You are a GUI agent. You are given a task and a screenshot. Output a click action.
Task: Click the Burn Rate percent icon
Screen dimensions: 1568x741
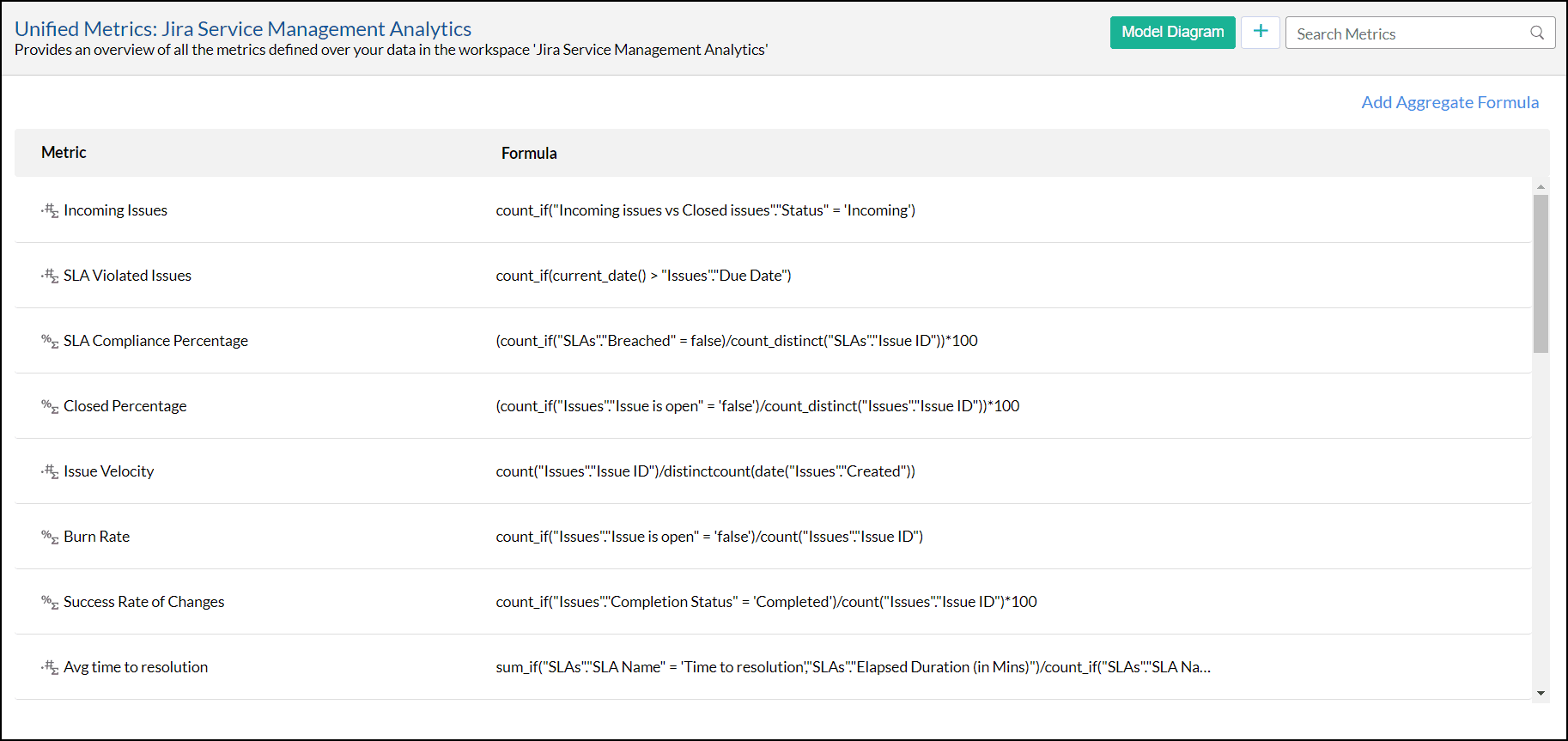pyautogui.click(x=50, y=537)
